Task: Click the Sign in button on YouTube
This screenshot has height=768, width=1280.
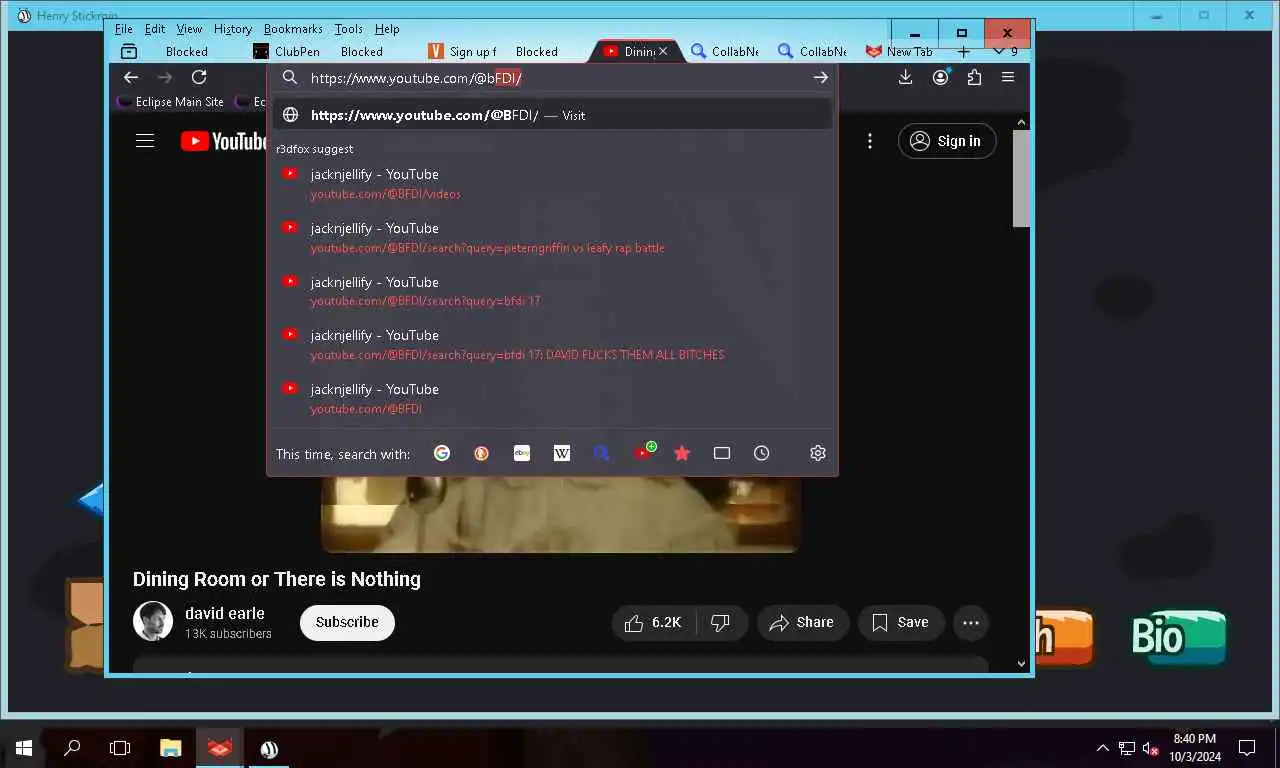Action: point(947,141)
